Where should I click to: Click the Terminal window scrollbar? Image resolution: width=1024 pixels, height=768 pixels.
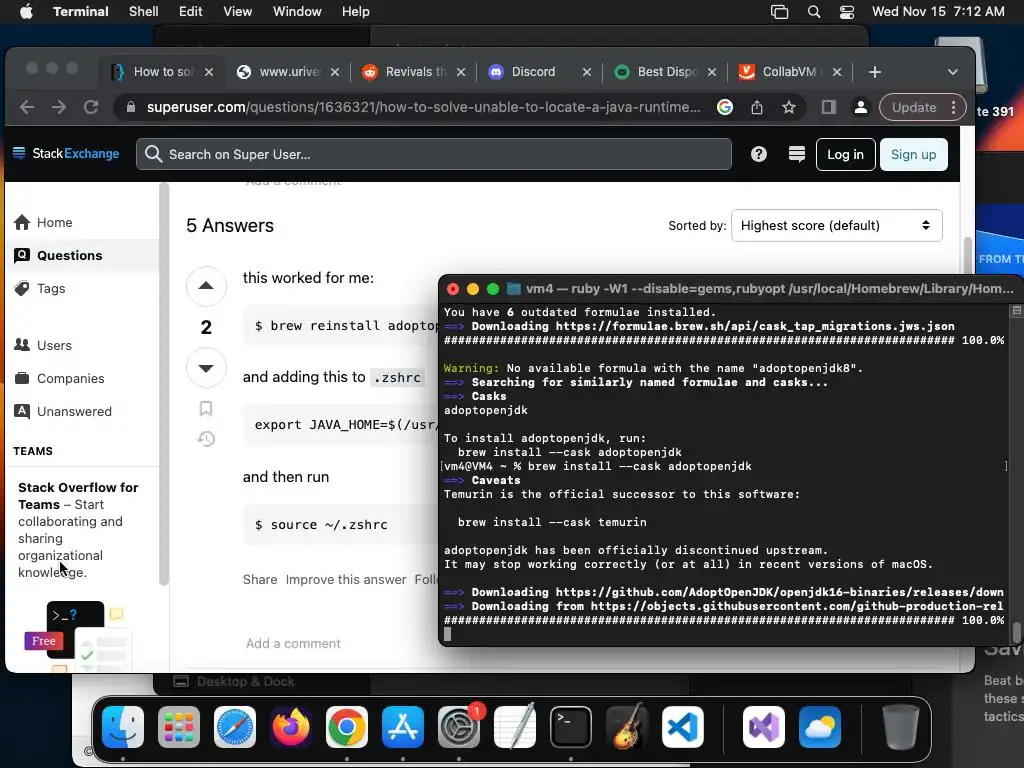pyautogui.click(x=1016, y=632)
